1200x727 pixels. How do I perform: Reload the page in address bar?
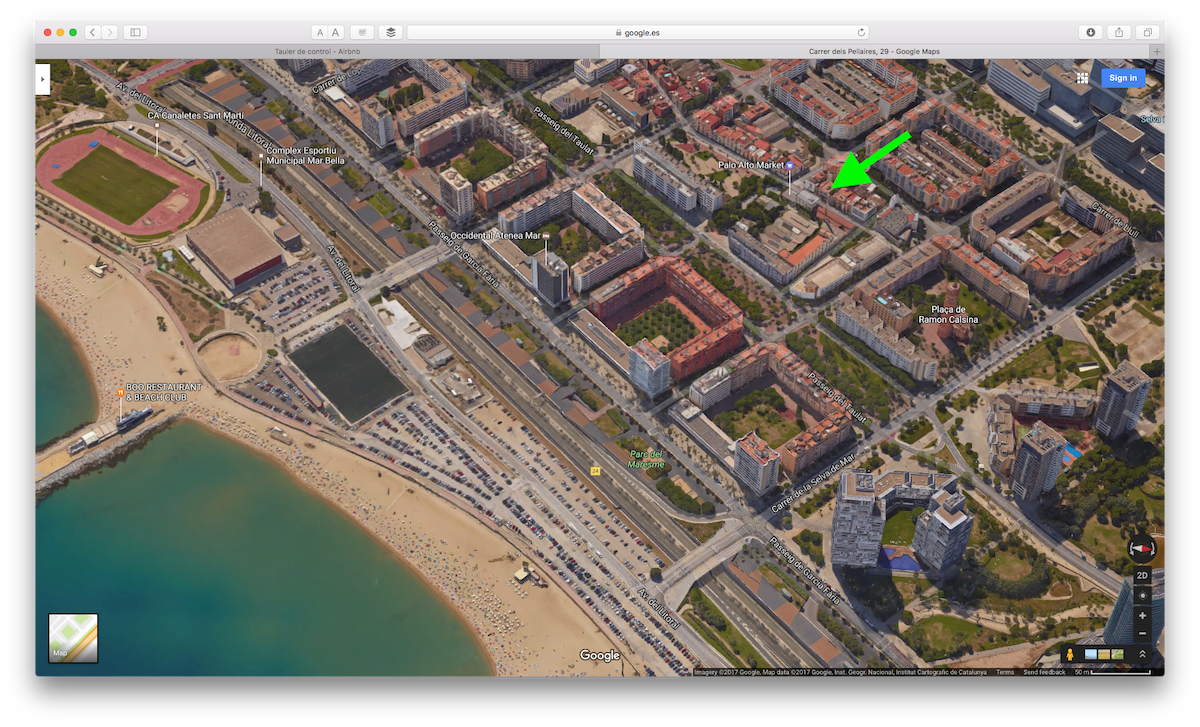[x=861, y=32]
